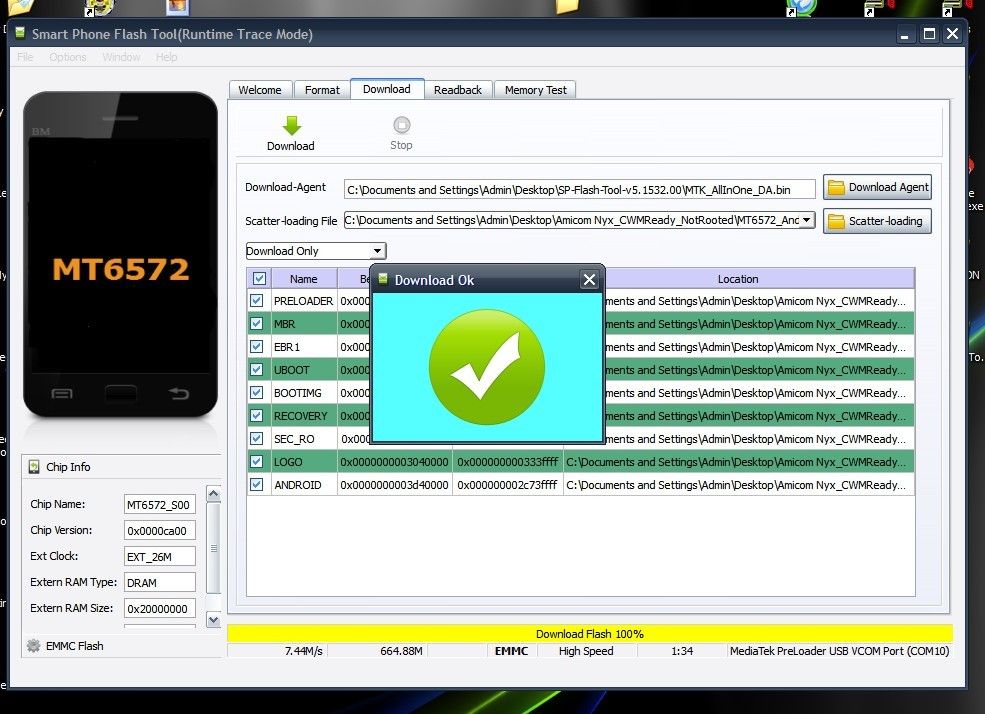985x714 pixels.
Task: Click the Download Agent folder button
Action: (877, 187)
